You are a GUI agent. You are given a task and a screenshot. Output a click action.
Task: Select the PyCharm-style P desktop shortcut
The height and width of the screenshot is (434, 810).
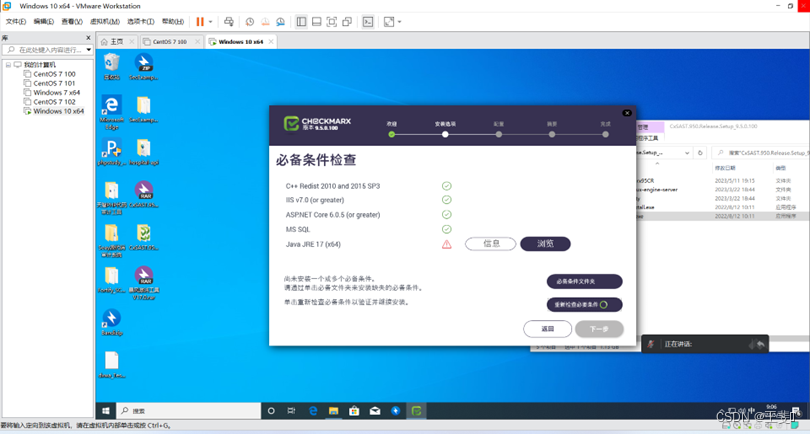(112, 152)
